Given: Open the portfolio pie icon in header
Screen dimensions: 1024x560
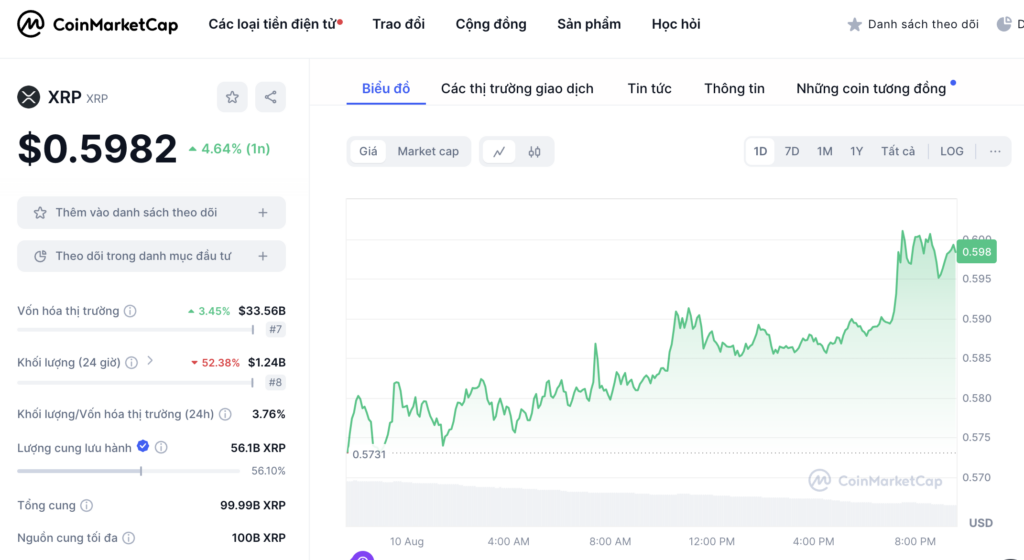Looking at the screenshot, I should coord(1004,25).
